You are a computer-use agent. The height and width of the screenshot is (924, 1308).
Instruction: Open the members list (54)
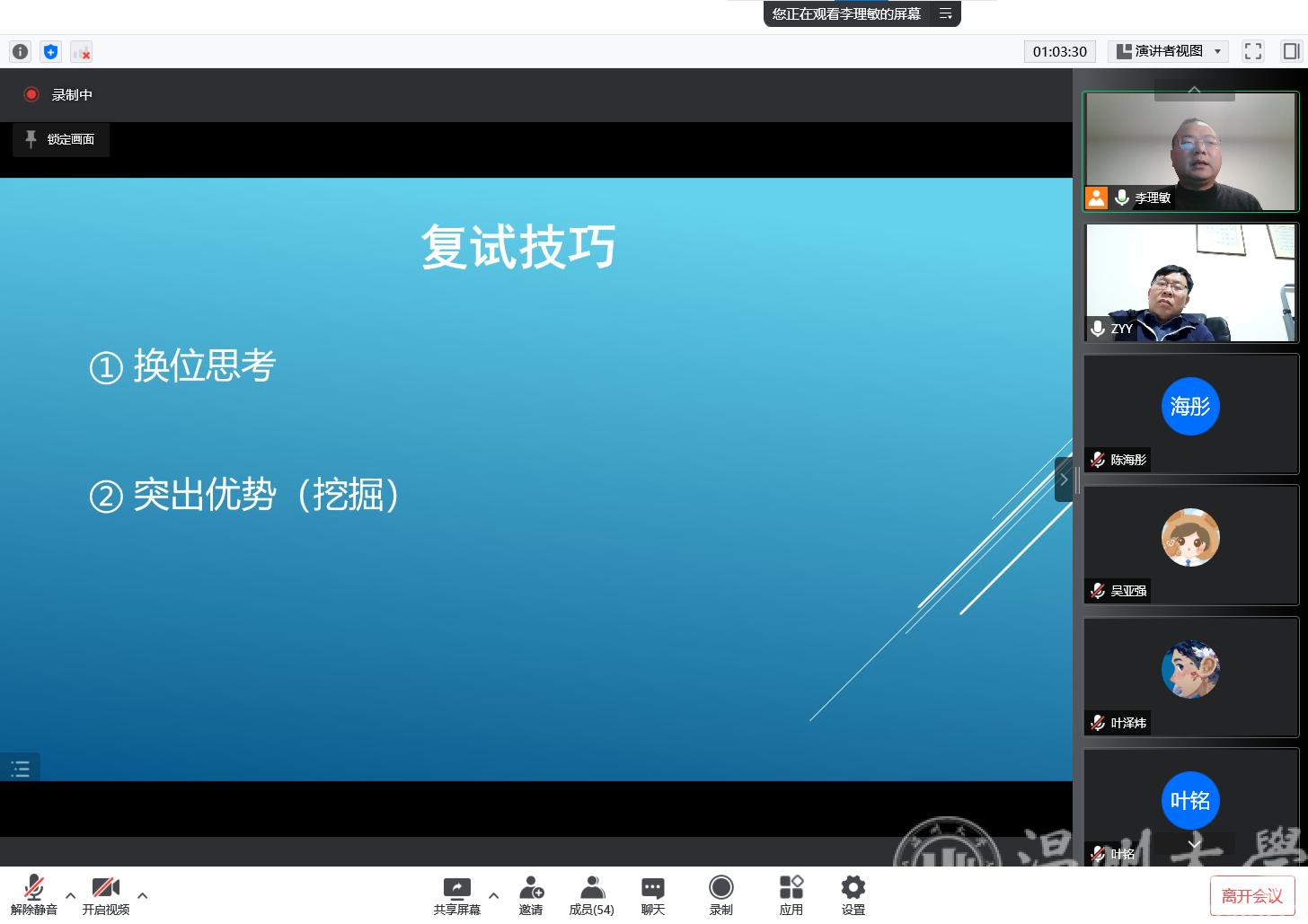tap(591, 895)
